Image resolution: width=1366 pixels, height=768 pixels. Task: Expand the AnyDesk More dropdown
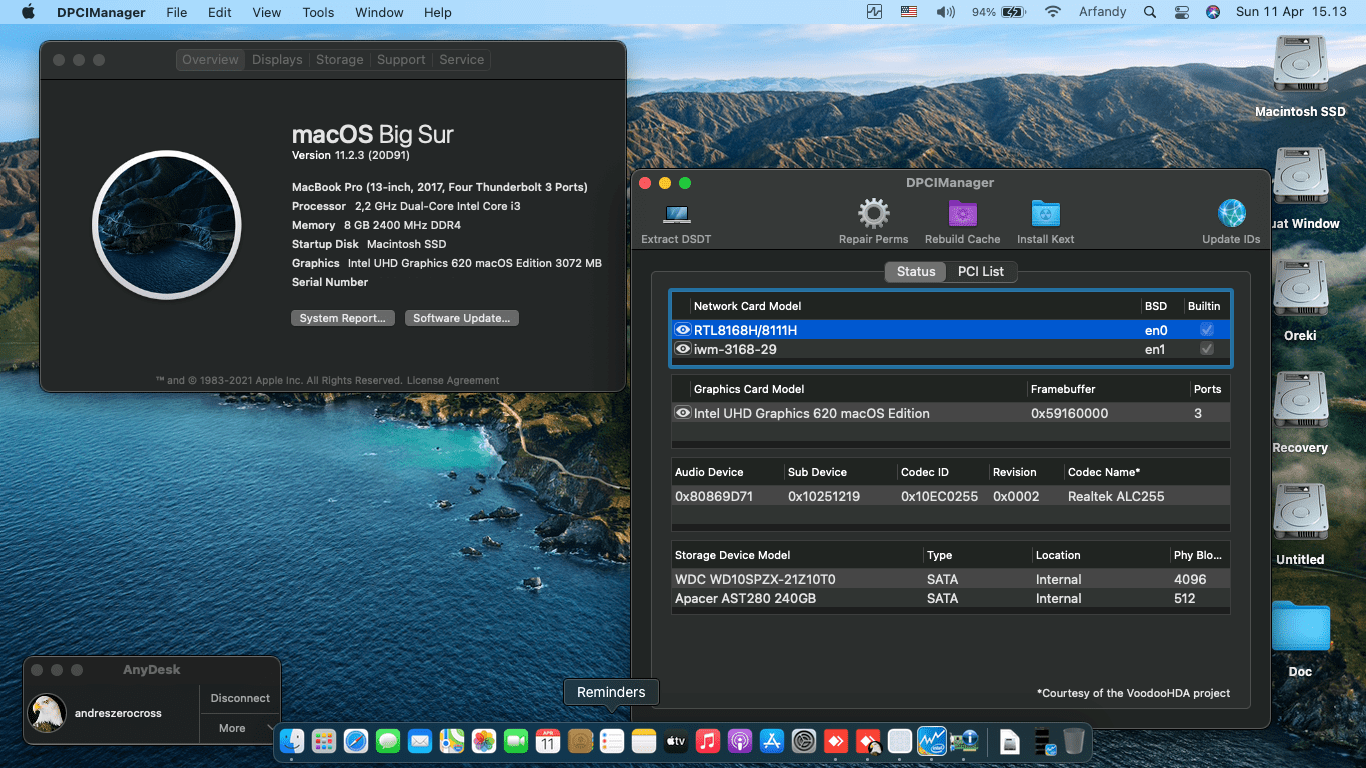click(x=240, y=728)
